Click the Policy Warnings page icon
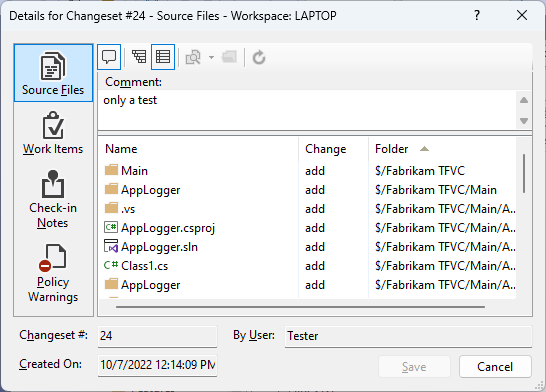Viewport: 546px width, 392px height. pyautogui.click(x=52, y=257)
